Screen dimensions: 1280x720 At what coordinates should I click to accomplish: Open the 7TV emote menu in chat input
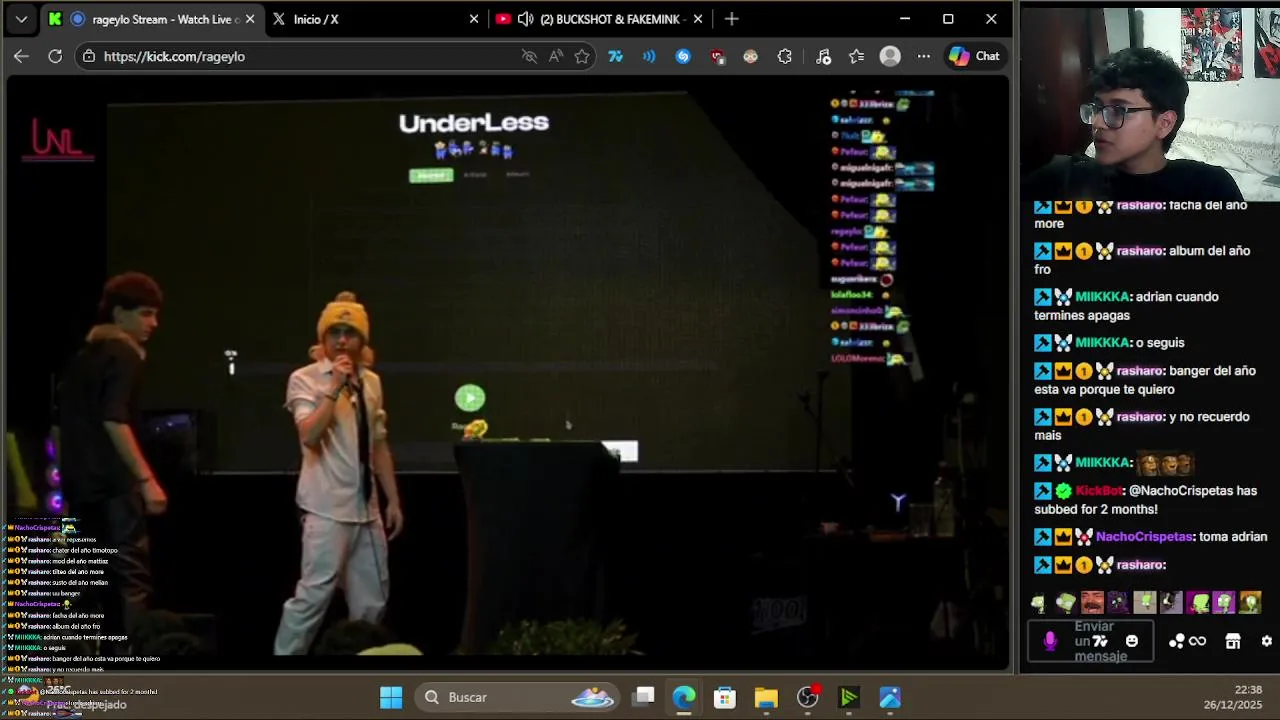(1100, 641)
